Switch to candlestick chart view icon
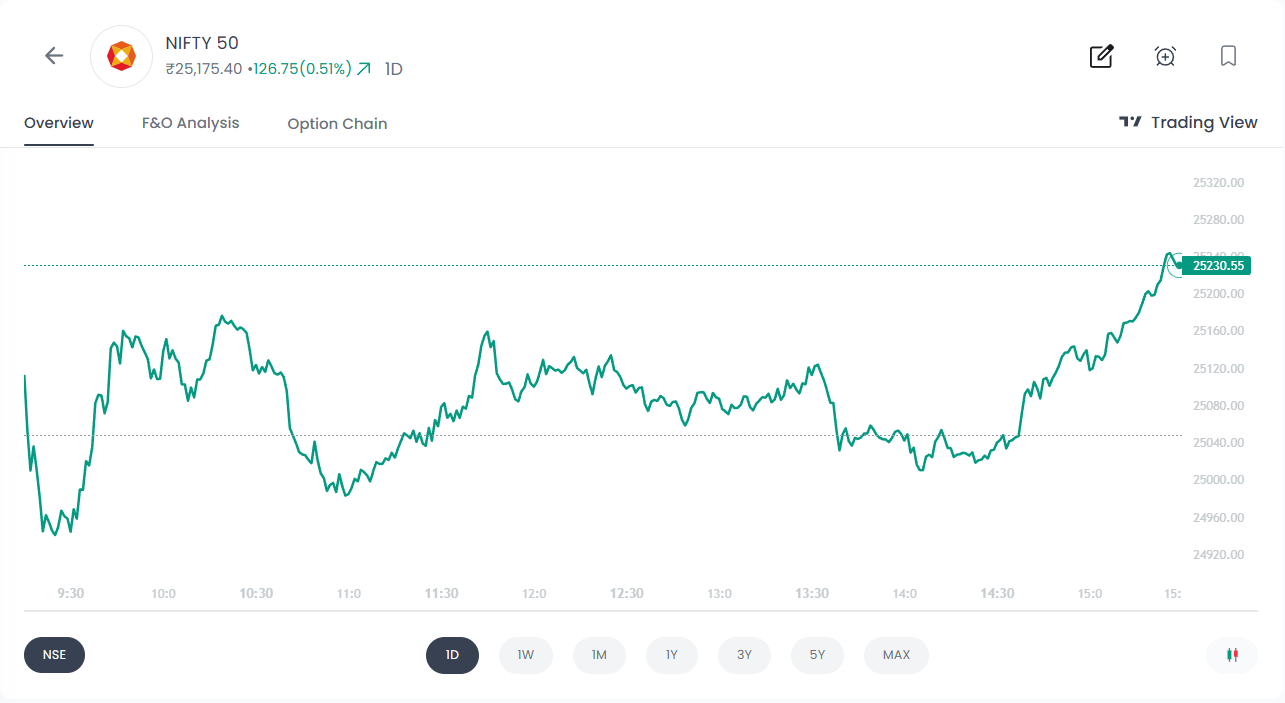The width and height of the screenshot is (1285, 703). coord(1232,655)
